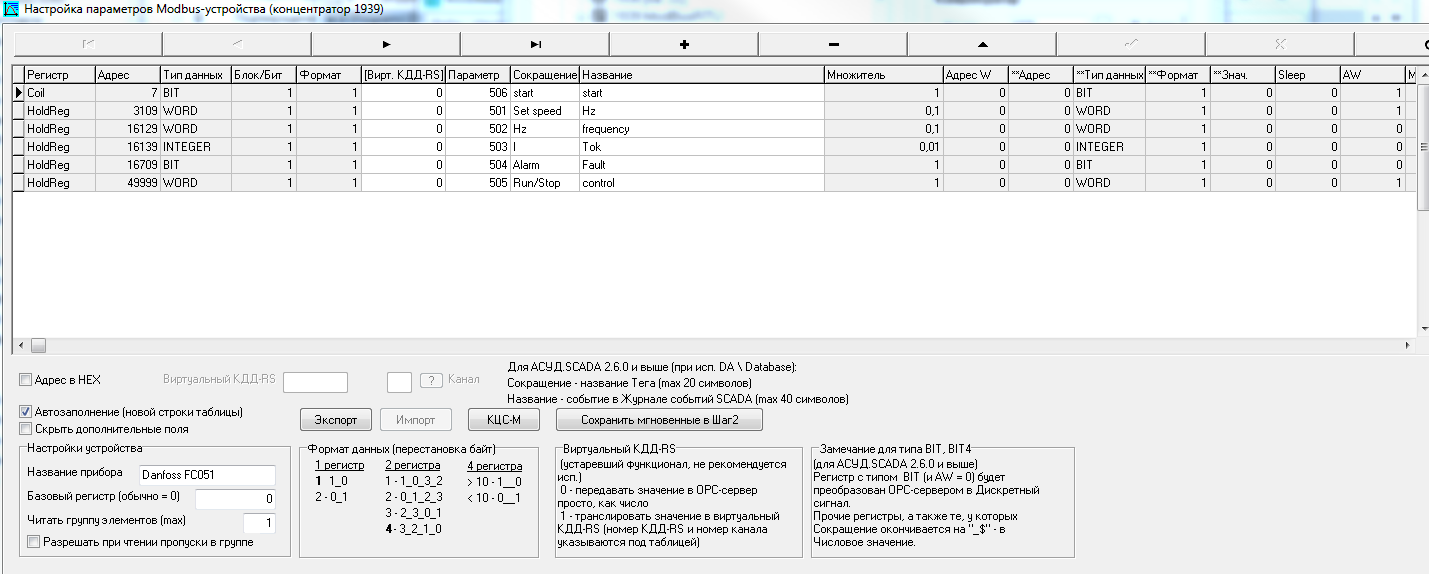Viewport: 1429px width, 574px height.
Task: Go to the next record in the table
Action: tap(386, 44)
